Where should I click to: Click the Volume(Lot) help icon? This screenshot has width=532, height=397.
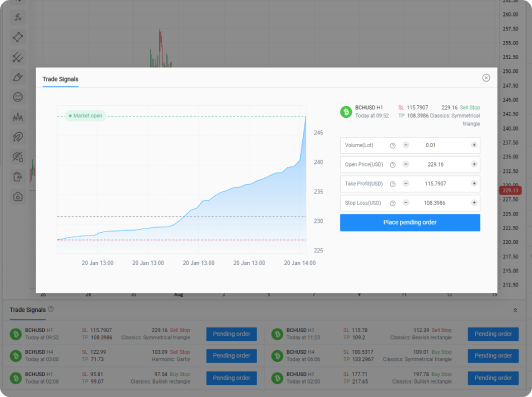[393, 146]
